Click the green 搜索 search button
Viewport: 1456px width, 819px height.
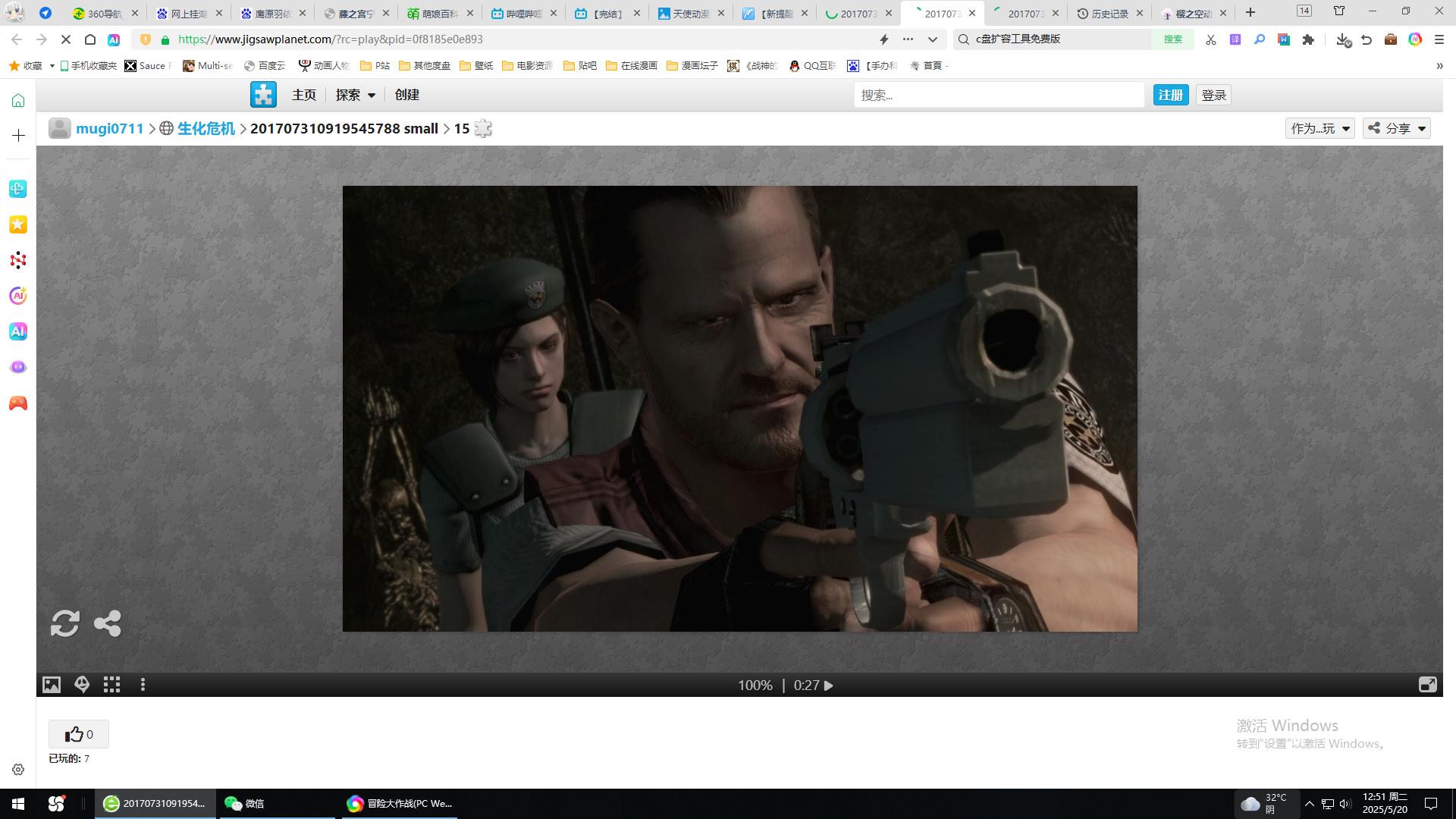tap(1173, 39)
